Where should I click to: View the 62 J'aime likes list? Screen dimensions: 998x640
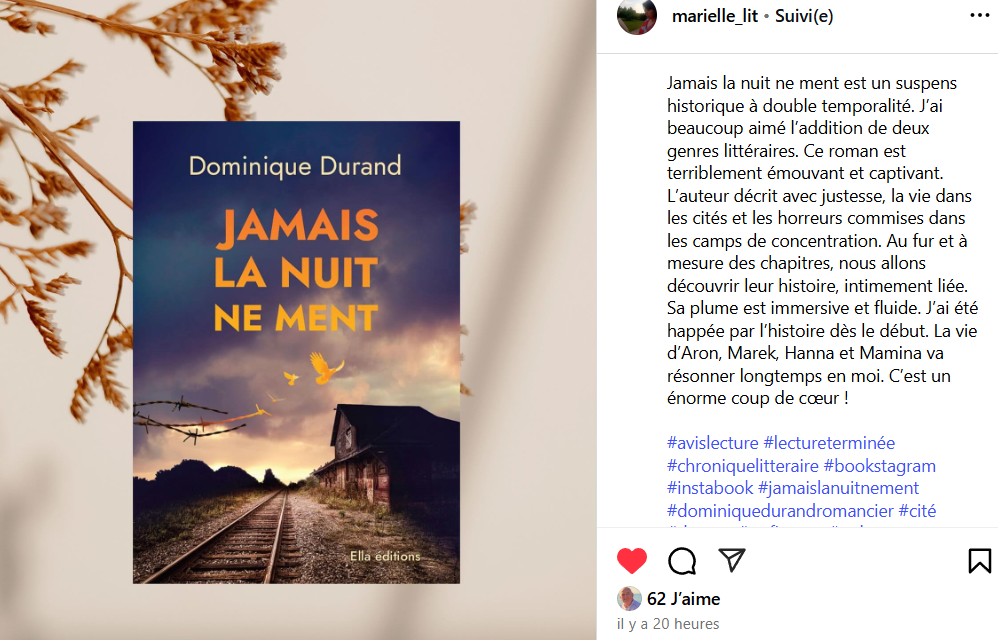pos(684,599)
